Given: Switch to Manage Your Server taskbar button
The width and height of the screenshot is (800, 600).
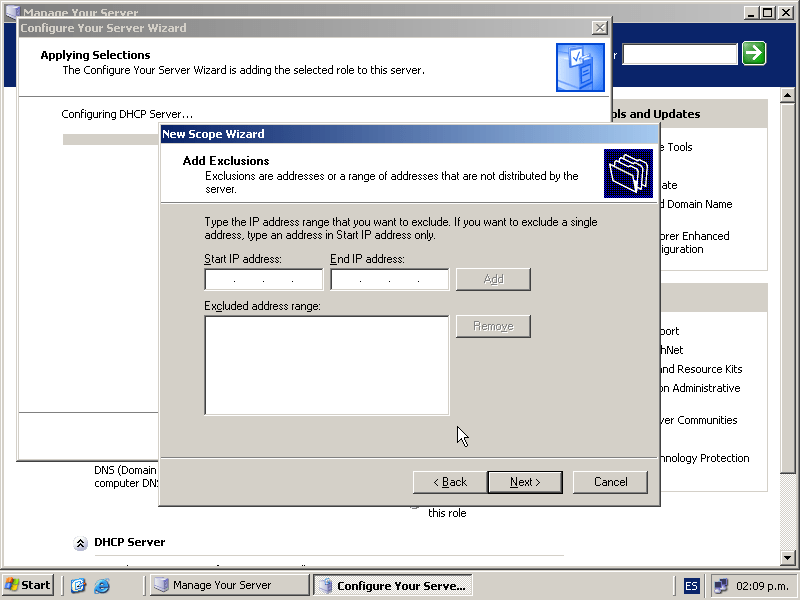Looking at the screenshot, I should pos(229,586).
